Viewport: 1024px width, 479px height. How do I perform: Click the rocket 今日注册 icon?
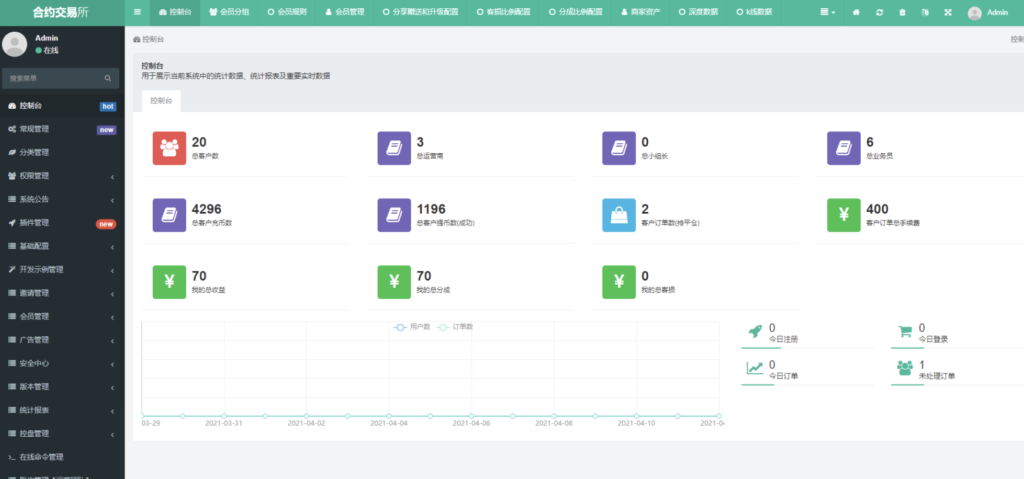[754, 332]
